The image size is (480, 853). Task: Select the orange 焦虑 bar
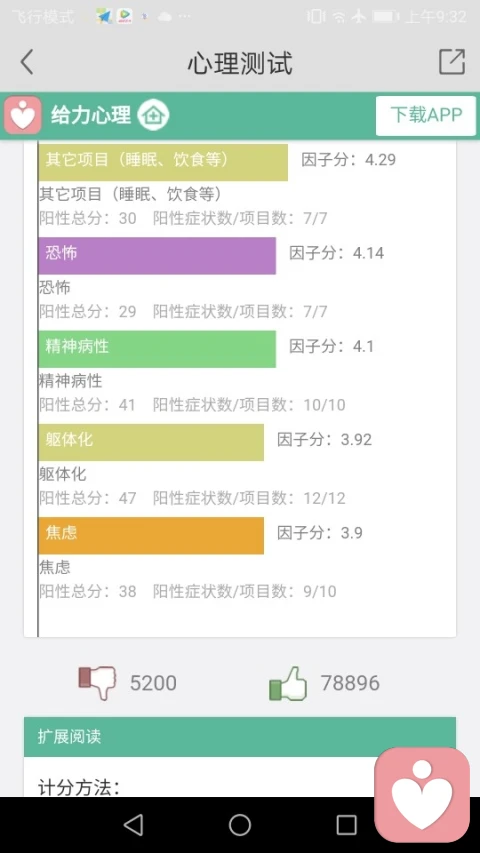pos(151,535)
